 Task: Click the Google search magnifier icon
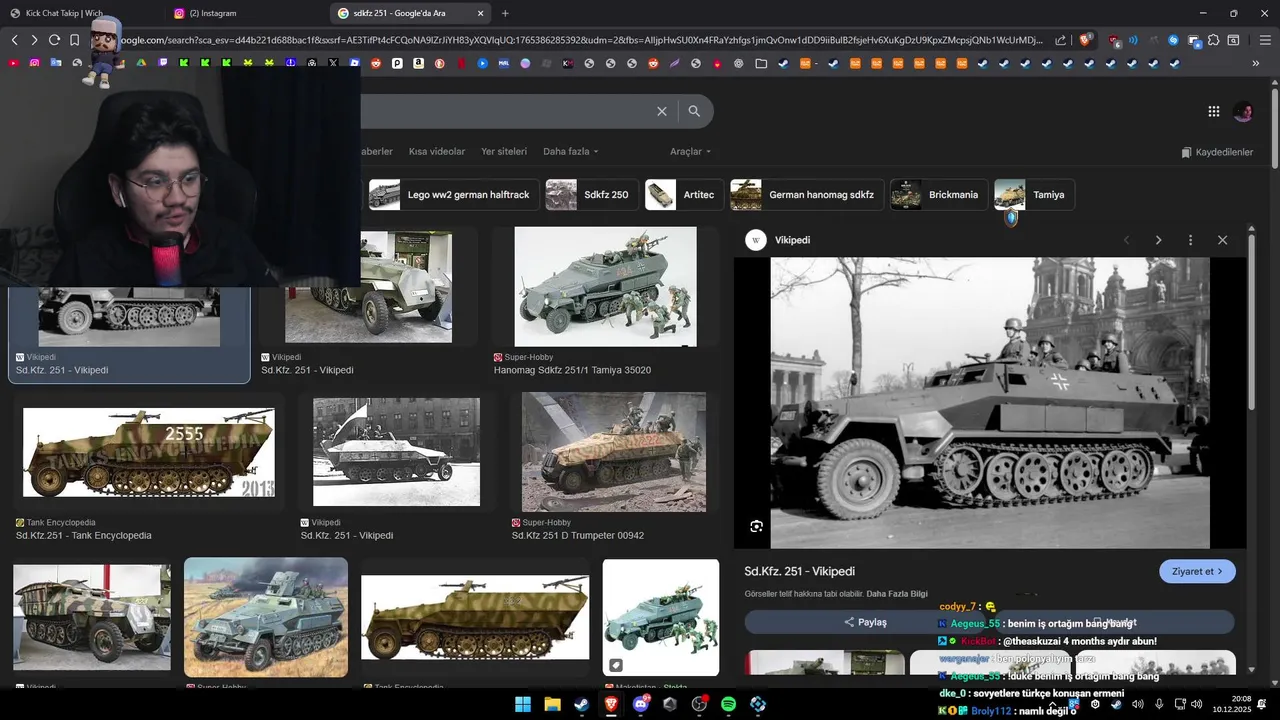[x=694, y=111]
